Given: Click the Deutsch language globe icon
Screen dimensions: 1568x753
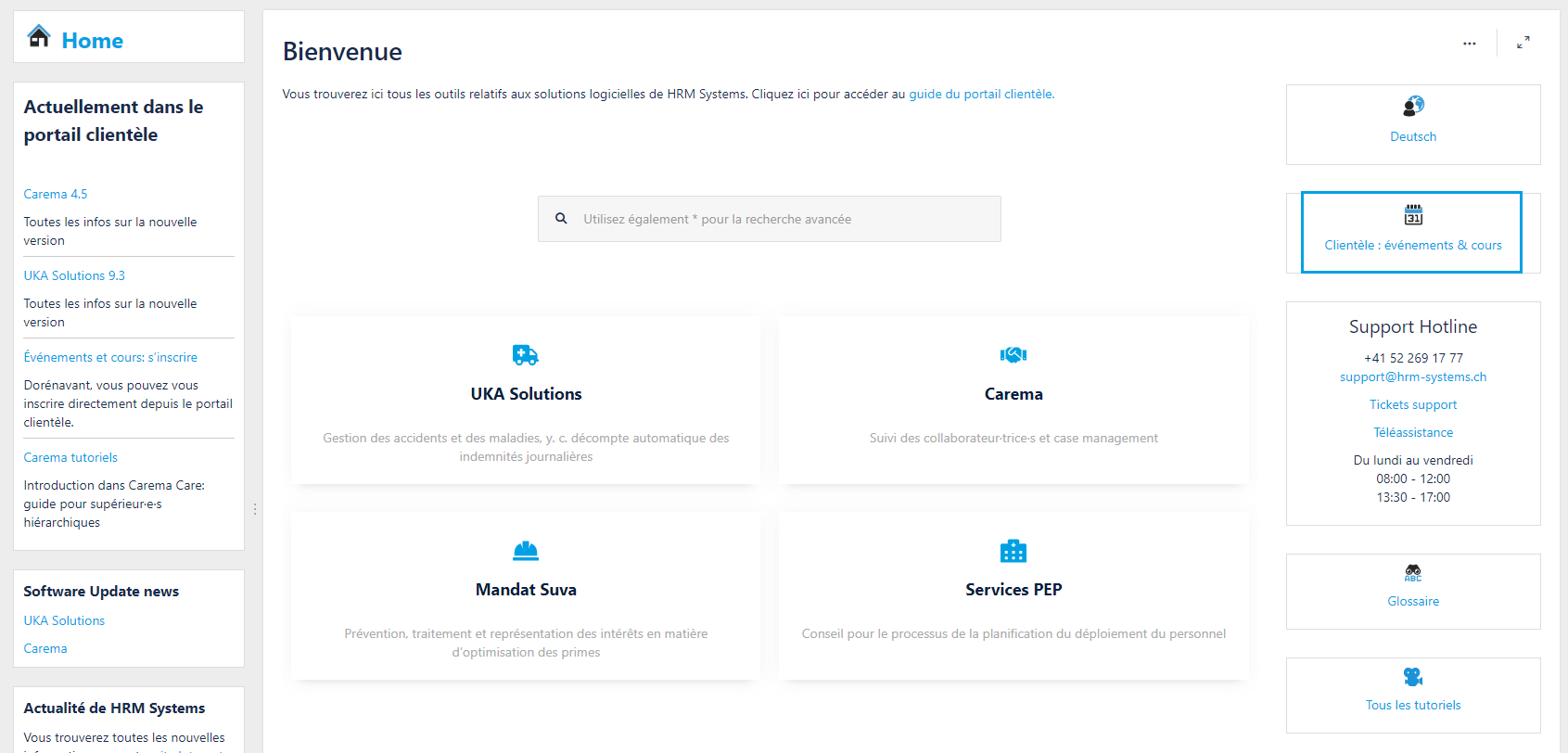Looking at the screenshot, I should pos(1413,106).
